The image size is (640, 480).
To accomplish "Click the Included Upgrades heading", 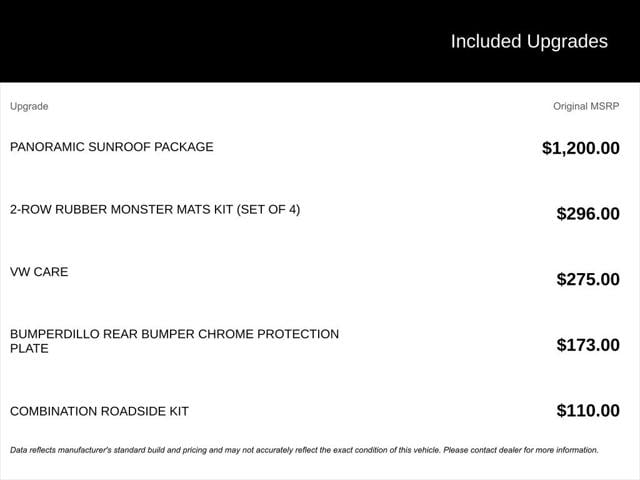I will tap(528, 41).
